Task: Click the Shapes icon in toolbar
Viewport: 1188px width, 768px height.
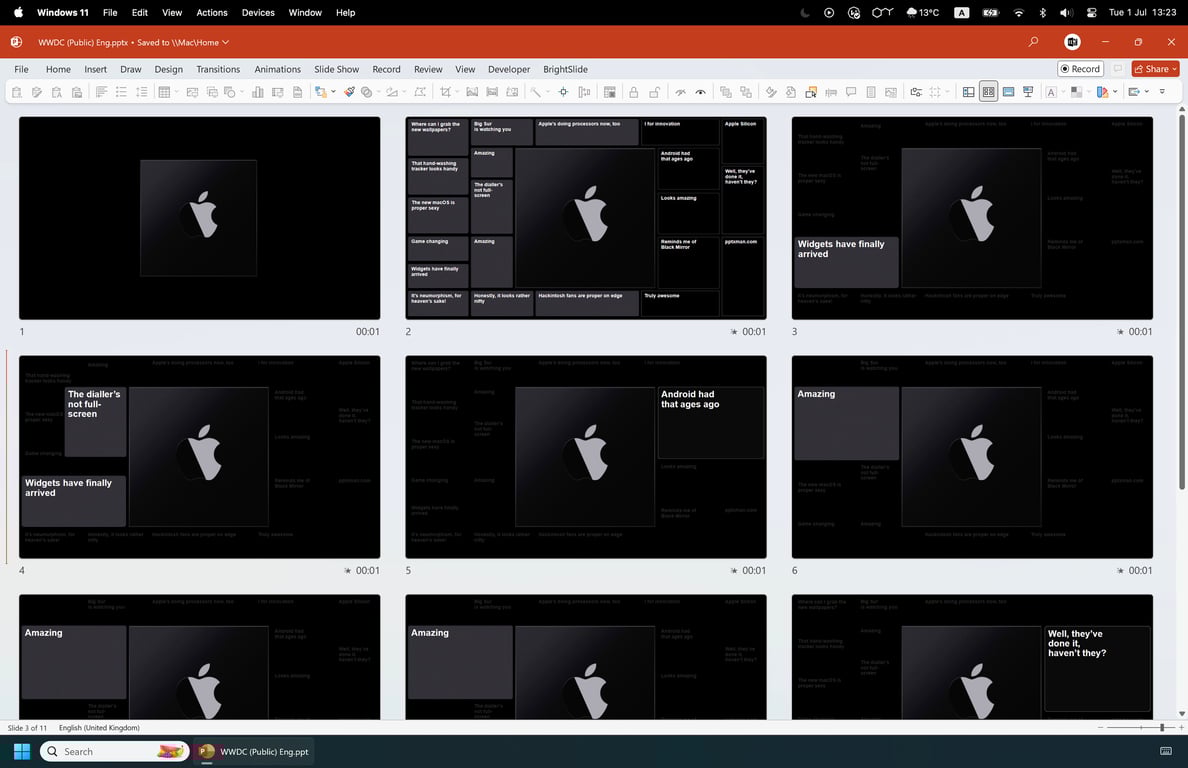Action: (x=230, y=92)
